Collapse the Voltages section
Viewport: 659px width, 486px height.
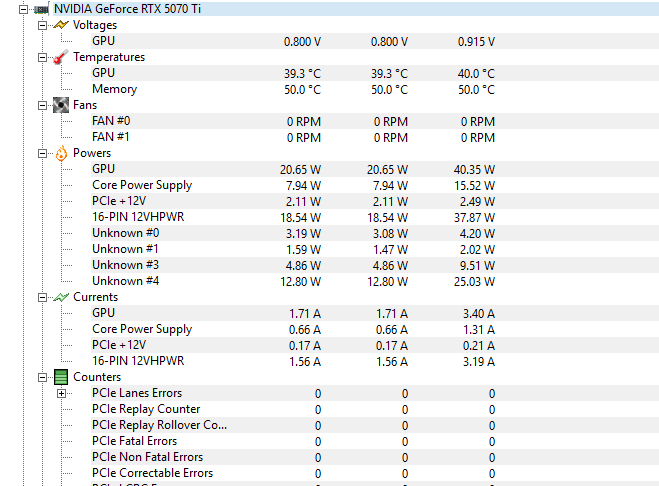click(x=42, y=25)
